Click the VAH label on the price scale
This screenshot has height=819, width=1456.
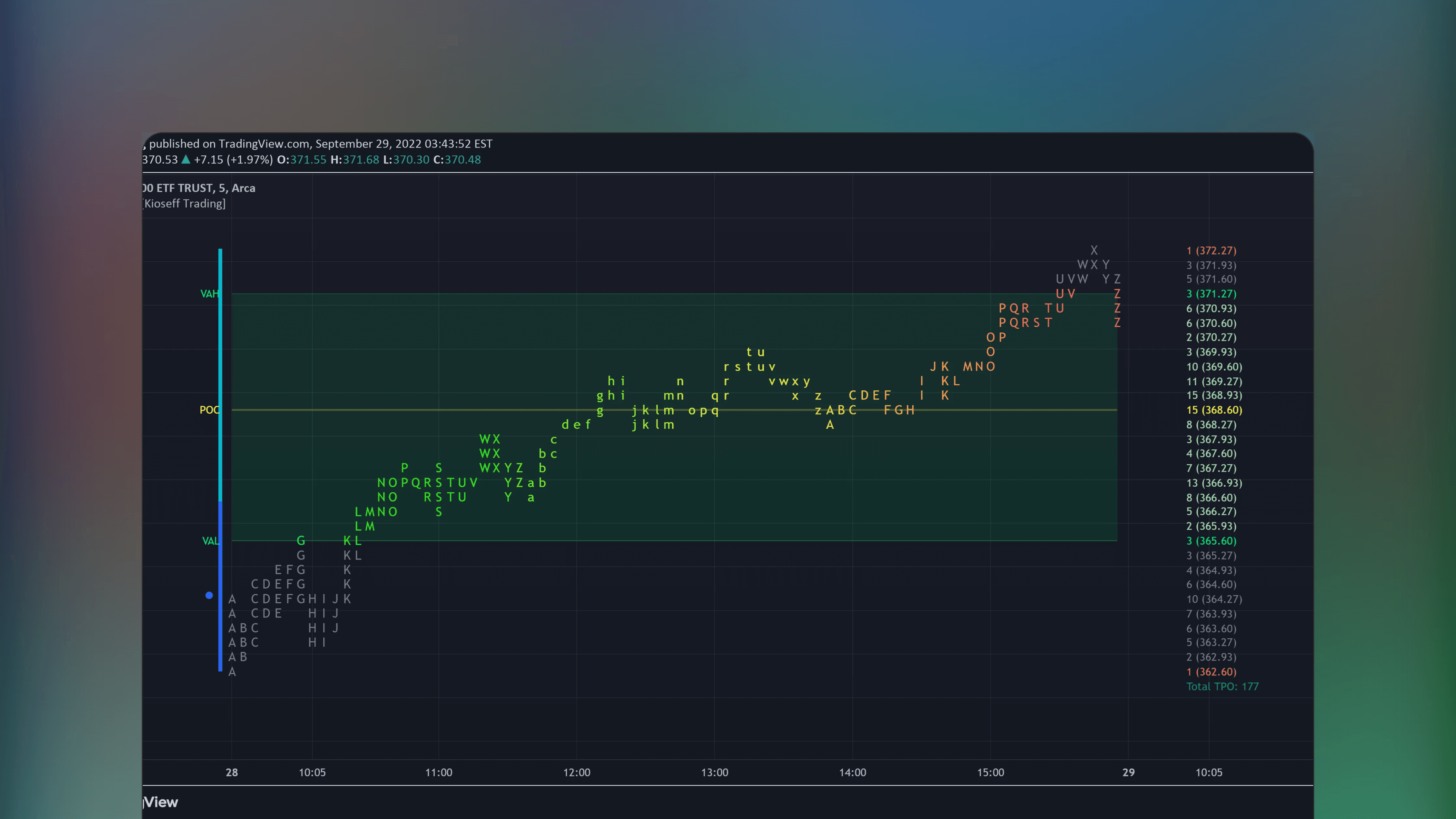210,294
